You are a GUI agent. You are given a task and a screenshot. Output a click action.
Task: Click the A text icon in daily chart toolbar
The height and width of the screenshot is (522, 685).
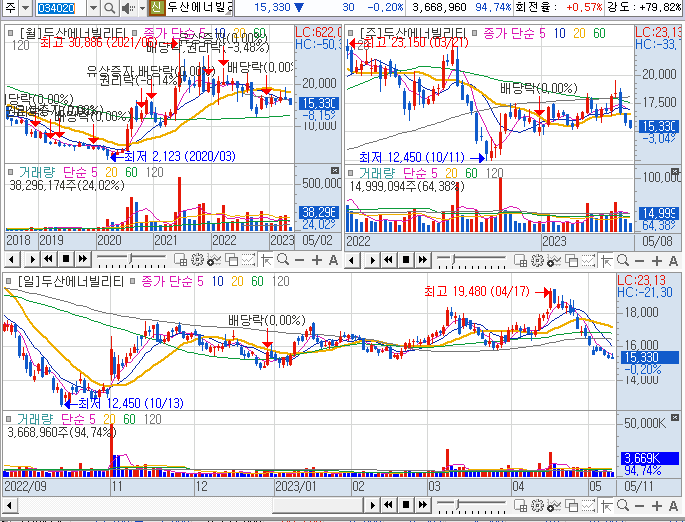click(x=673, y=506)
